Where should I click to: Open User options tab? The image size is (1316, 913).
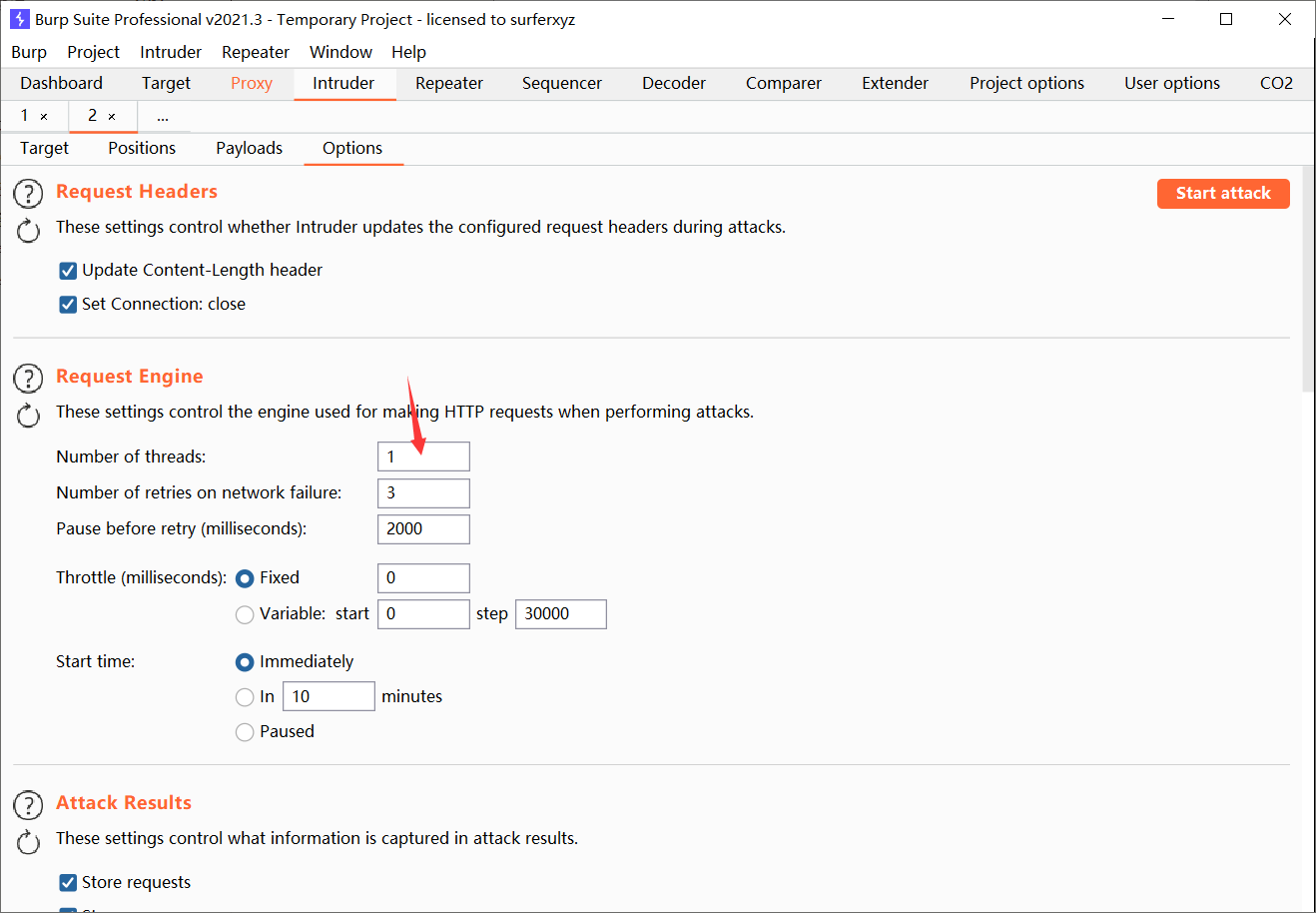[1172, 83]
